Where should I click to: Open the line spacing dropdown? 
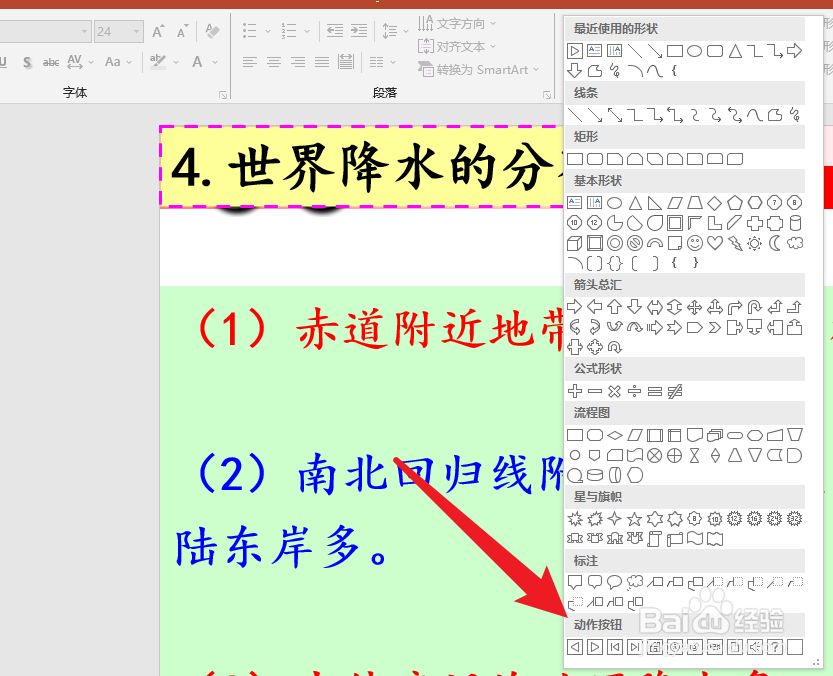click(x=406, y=31)
